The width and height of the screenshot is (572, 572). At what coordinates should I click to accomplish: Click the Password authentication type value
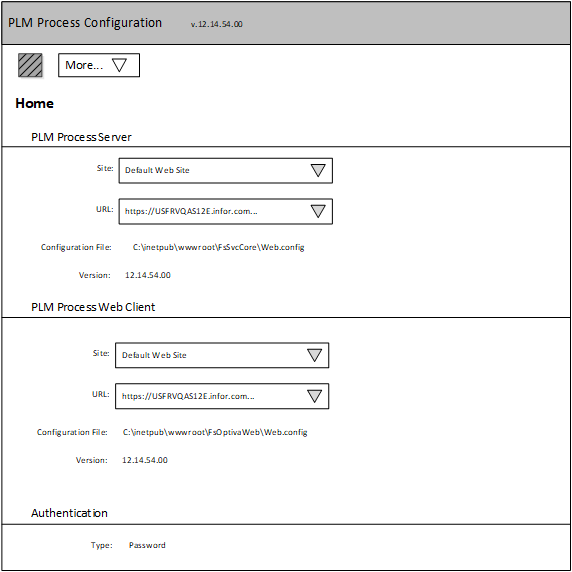[147, 545]
